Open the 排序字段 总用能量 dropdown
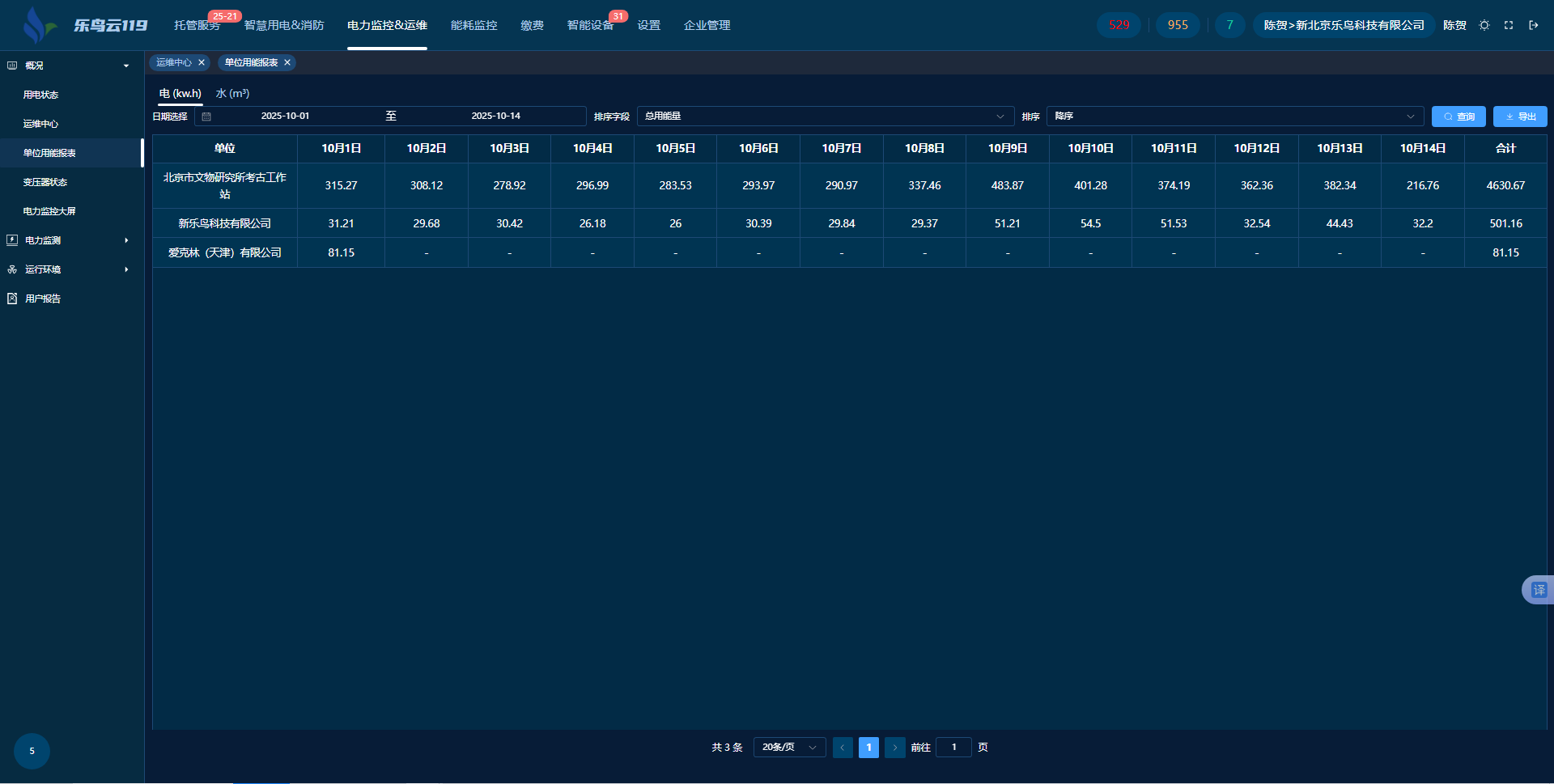The image size is (1554, 784). (x=825, y=117)
